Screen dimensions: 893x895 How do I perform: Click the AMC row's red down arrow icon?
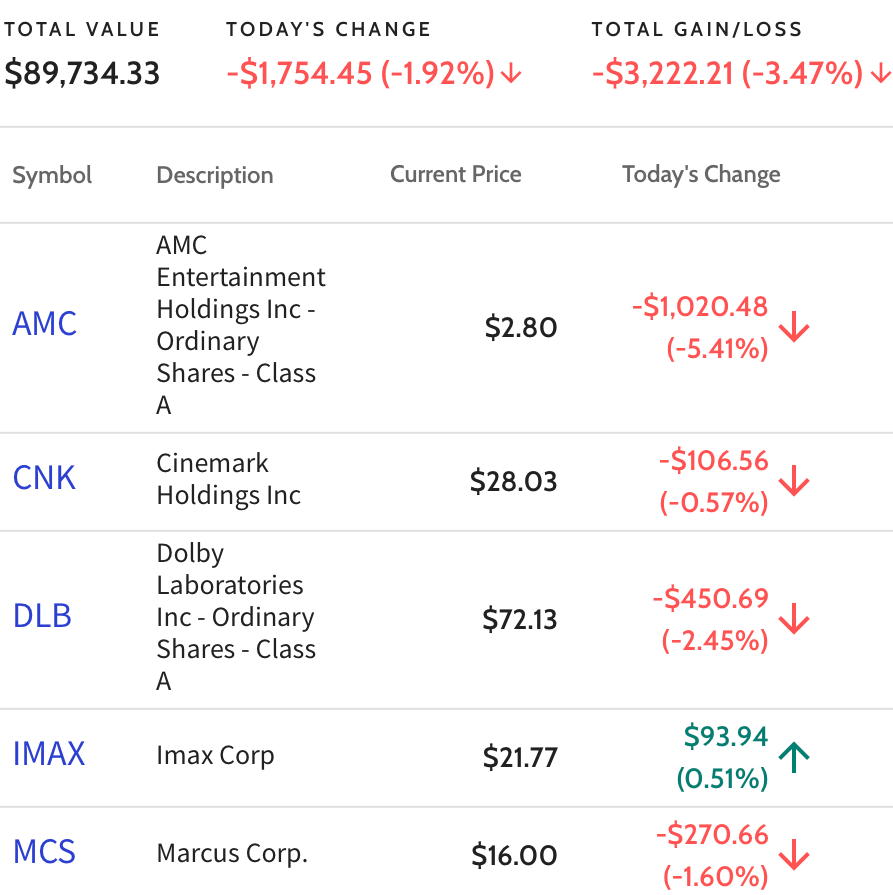pos(794,326)
